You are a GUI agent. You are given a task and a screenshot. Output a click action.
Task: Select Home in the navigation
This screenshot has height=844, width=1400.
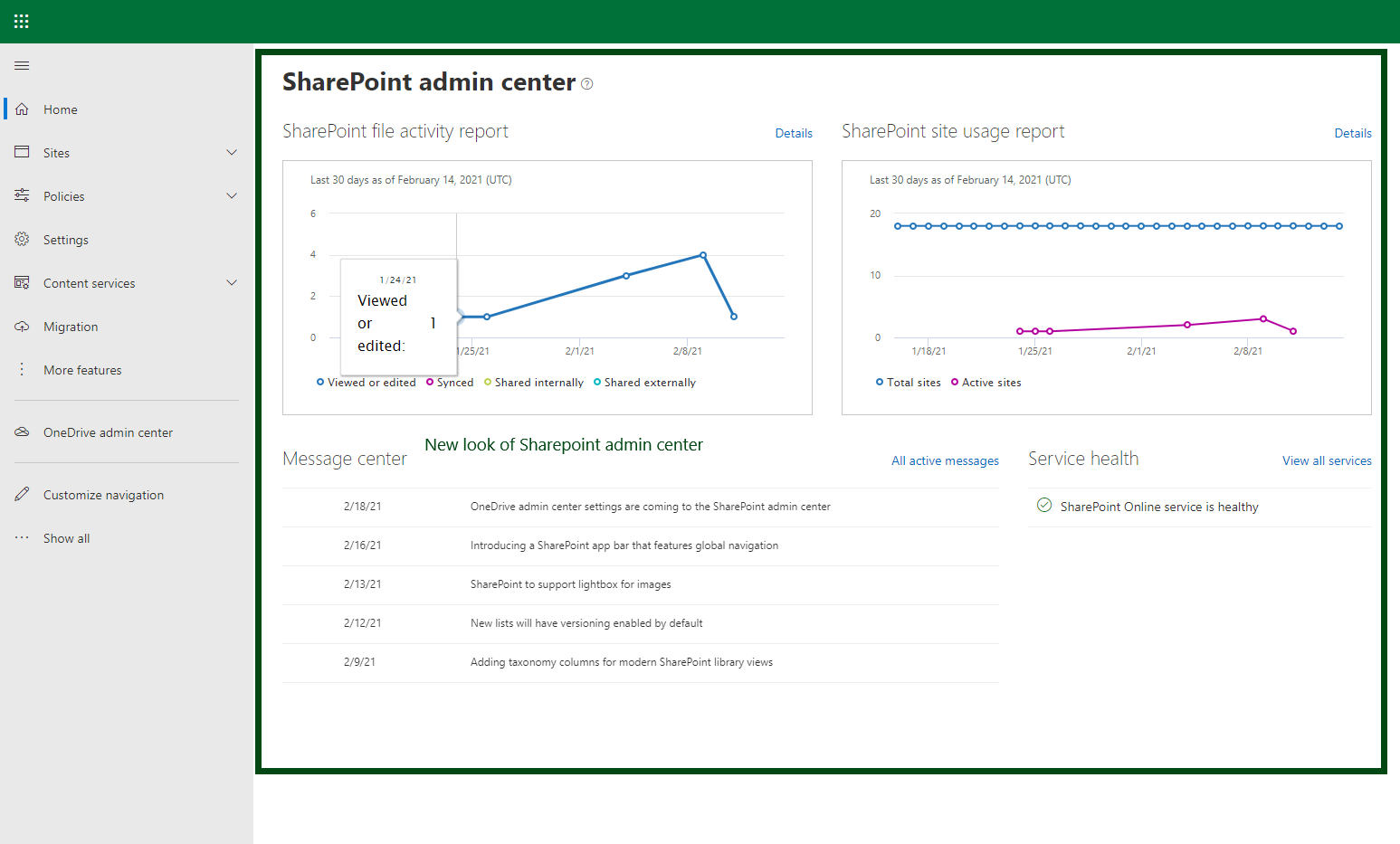tap(61, 109)
